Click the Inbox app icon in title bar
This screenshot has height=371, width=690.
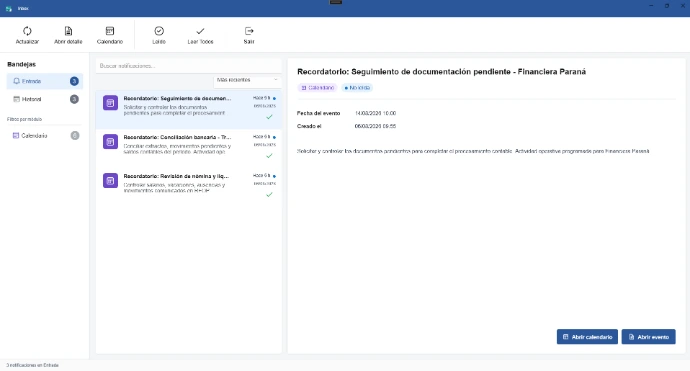coord(8,8)
